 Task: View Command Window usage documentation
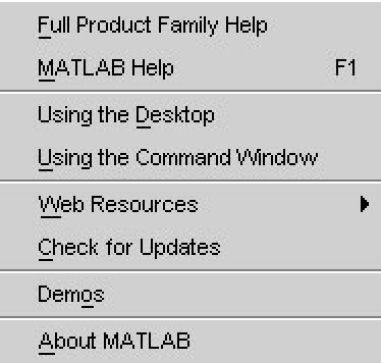(190, 158)
